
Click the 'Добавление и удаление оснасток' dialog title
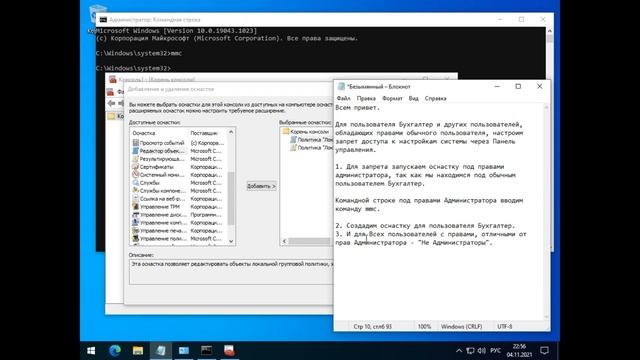click(x=171, y=89)
